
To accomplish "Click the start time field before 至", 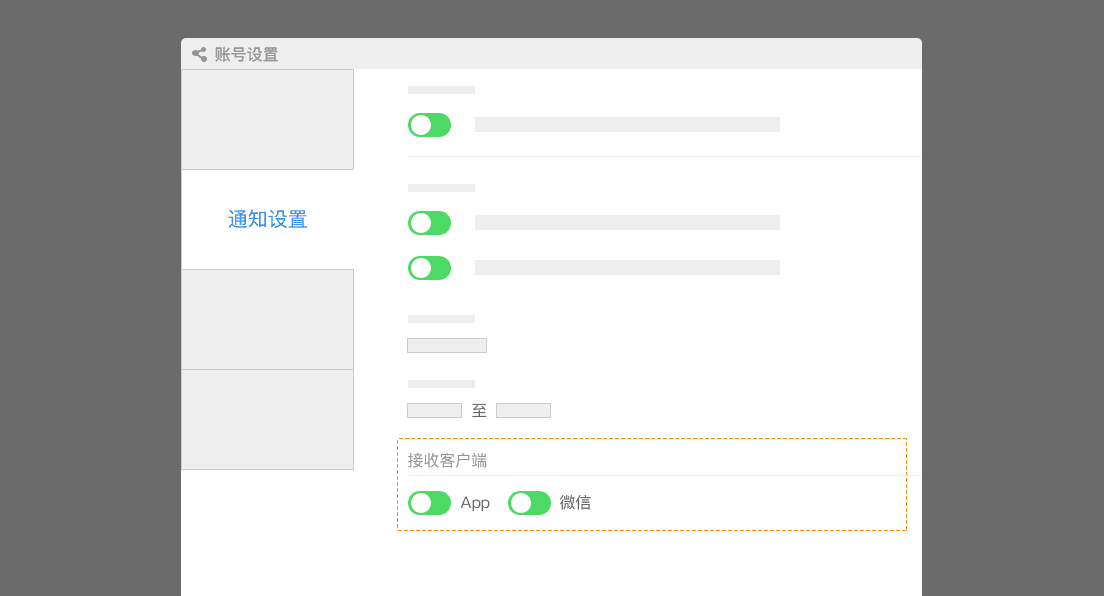I will click(x=434, y=411).
